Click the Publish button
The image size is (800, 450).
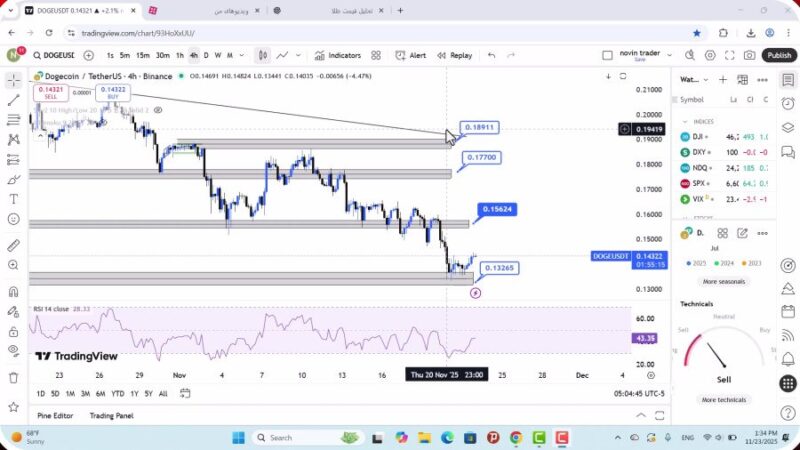click(x=779, y=55)
